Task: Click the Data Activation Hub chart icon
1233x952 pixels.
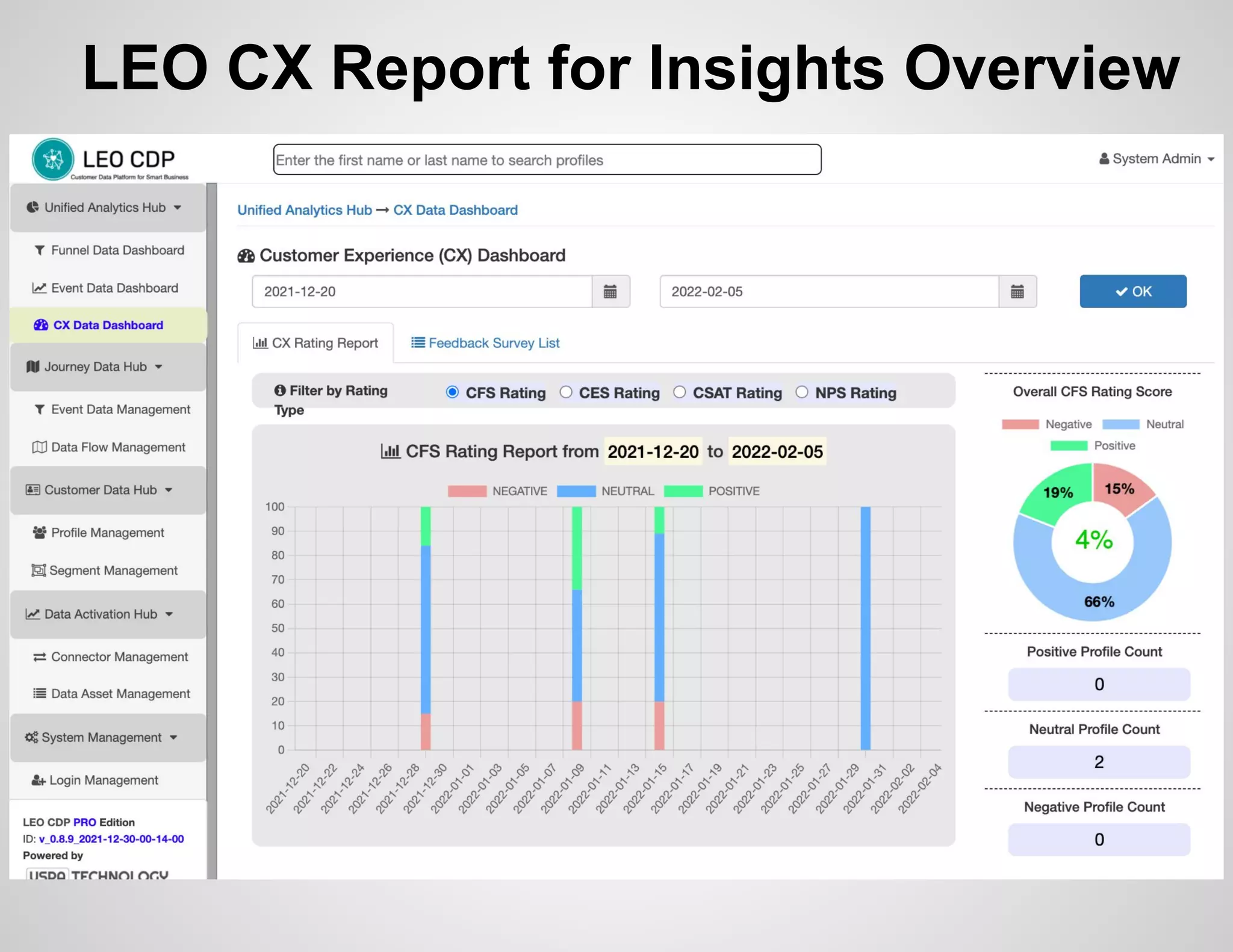Action: [33, 614]
